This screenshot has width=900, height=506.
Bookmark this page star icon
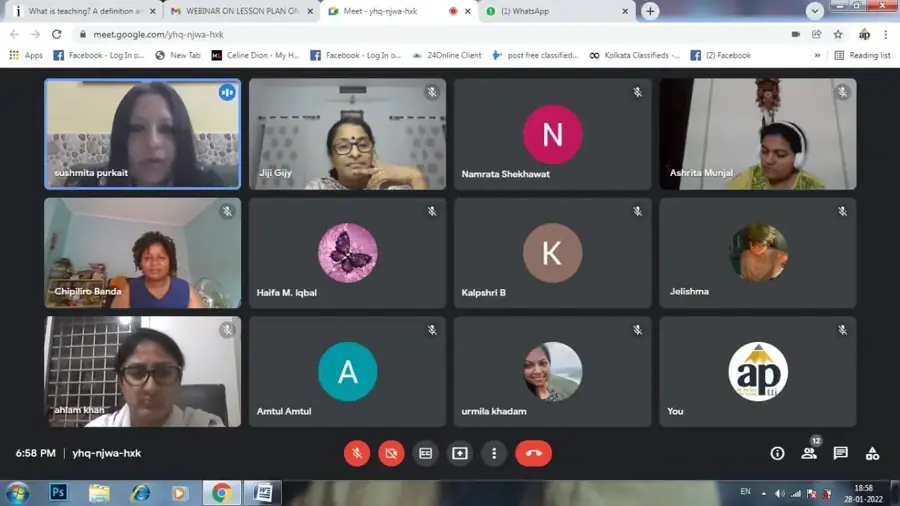point(838,34)
